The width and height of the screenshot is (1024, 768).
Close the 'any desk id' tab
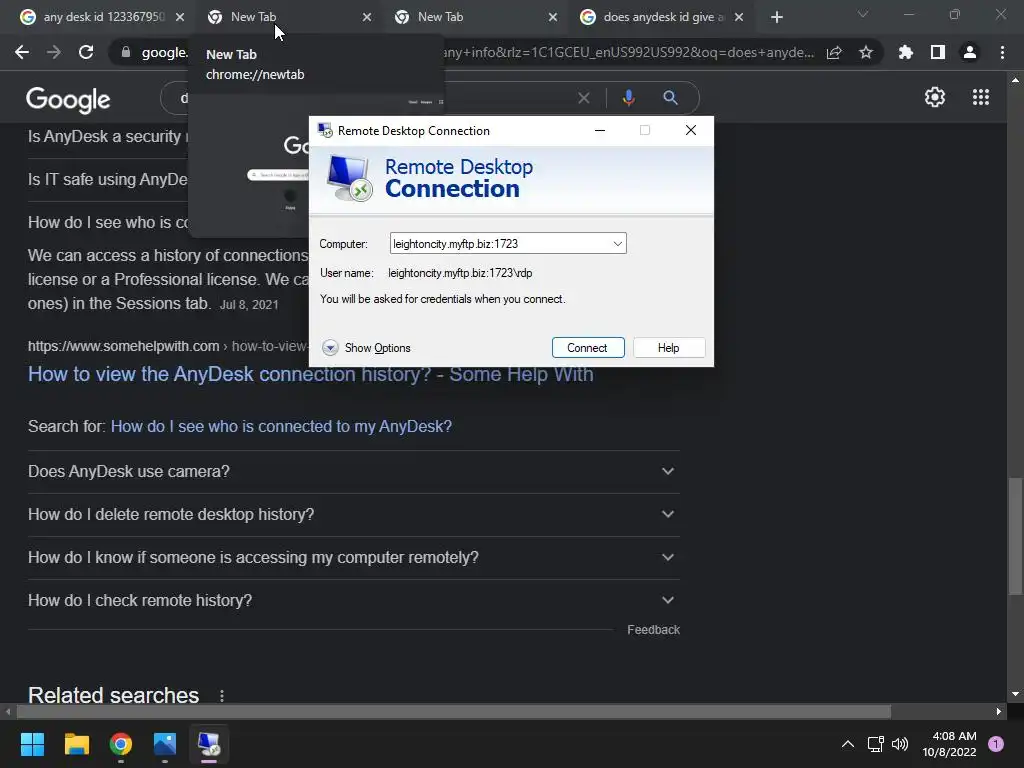coord(180,17)
